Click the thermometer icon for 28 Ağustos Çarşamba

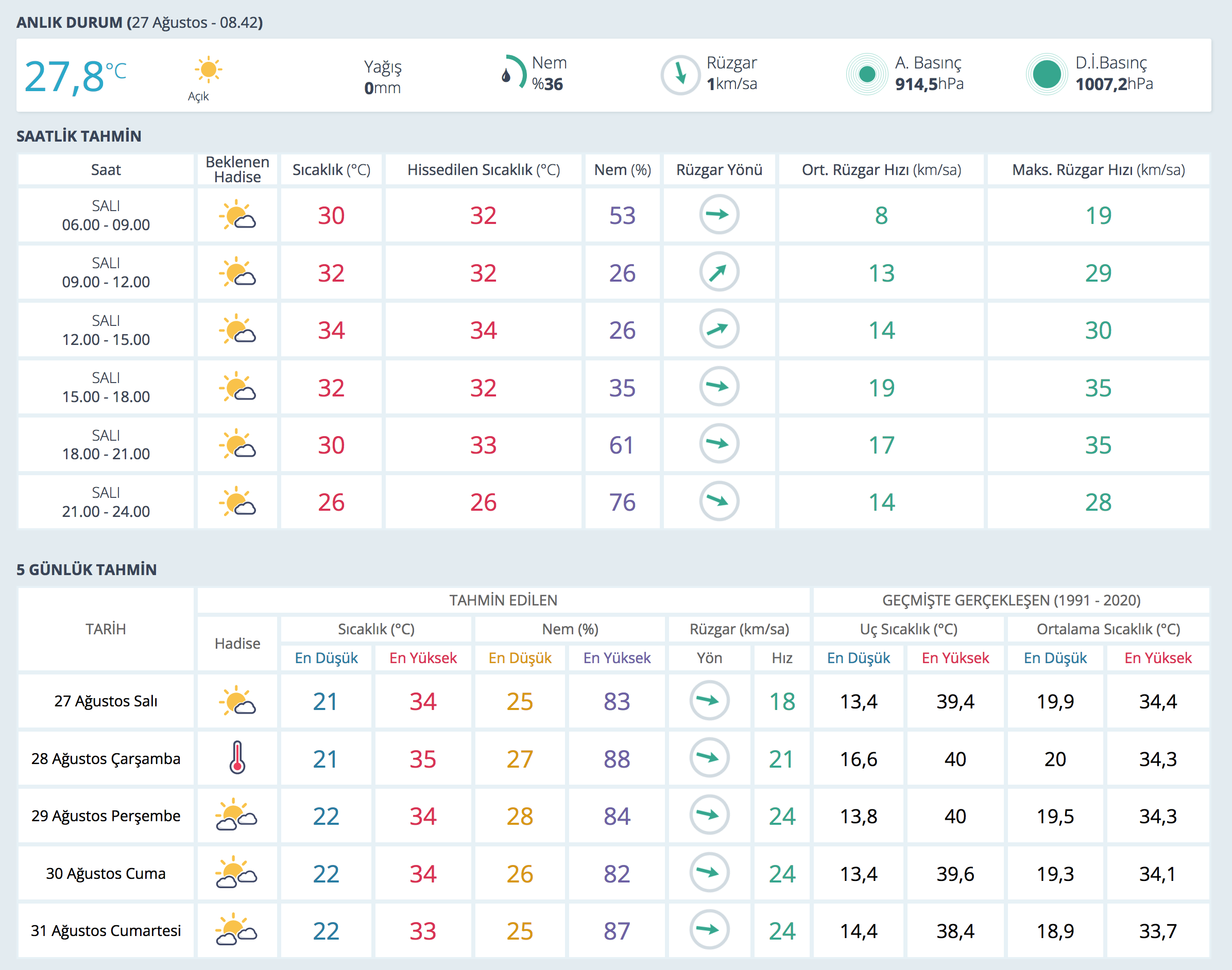[237, 757]
